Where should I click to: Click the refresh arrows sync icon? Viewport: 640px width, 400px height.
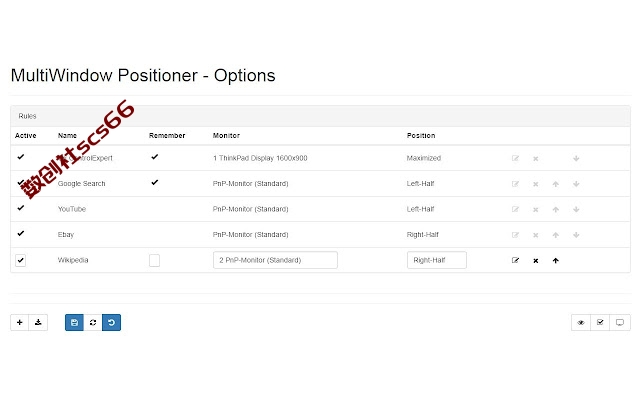click(x=93, y=322)
